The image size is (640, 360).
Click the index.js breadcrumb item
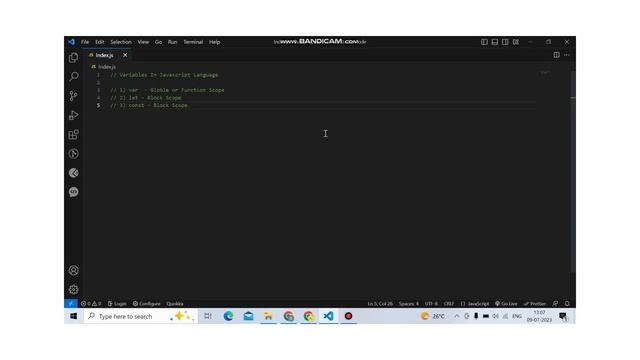coord(107,67)
